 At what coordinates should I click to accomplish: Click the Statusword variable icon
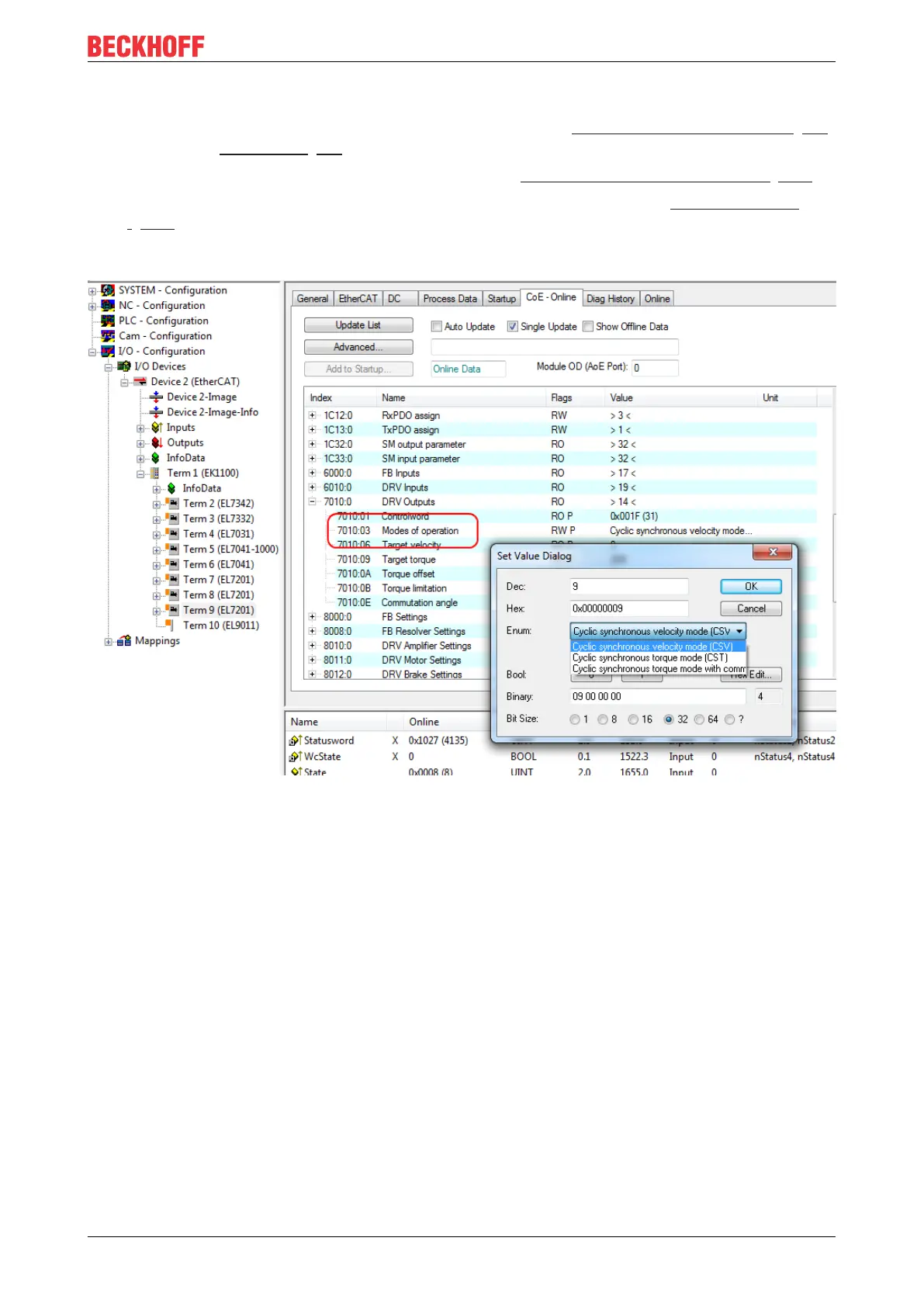tap(295, 740)
